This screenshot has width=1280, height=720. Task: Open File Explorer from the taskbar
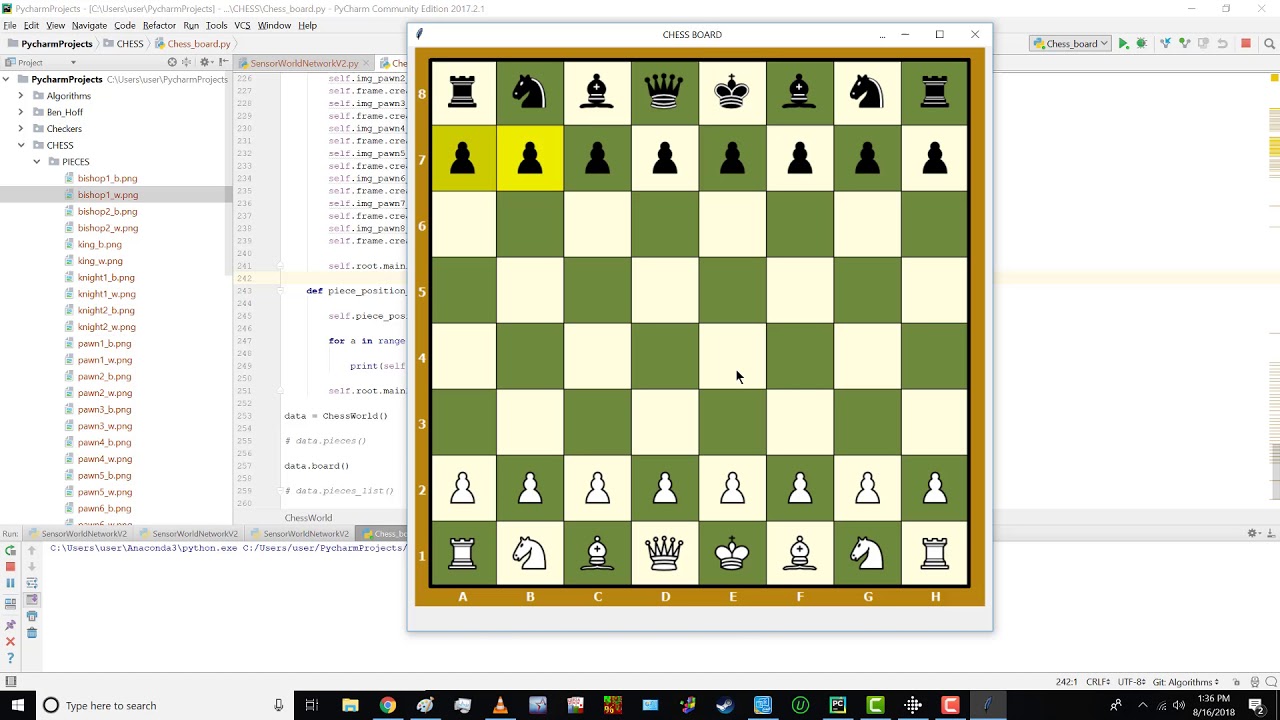[x=350, y=705]
